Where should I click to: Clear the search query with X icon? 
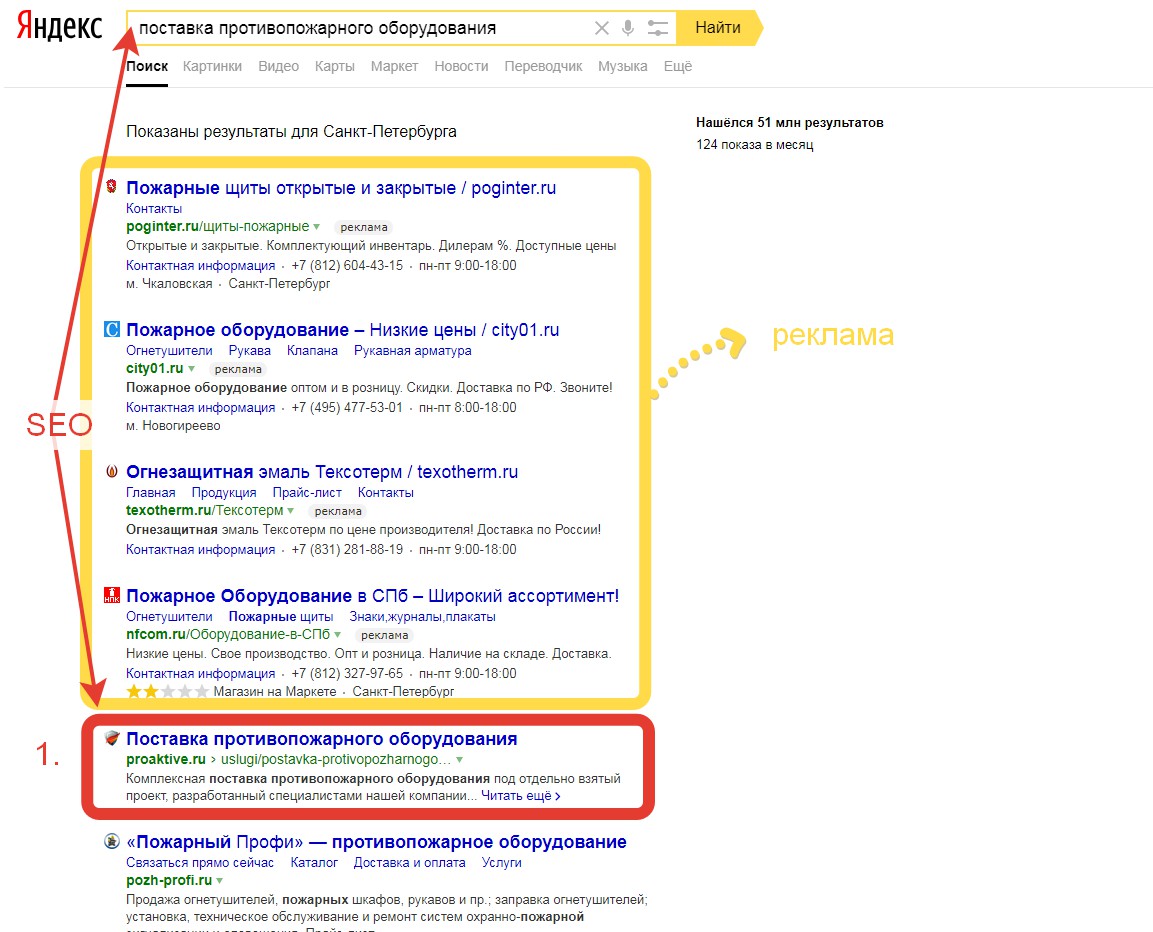point(602,28)
